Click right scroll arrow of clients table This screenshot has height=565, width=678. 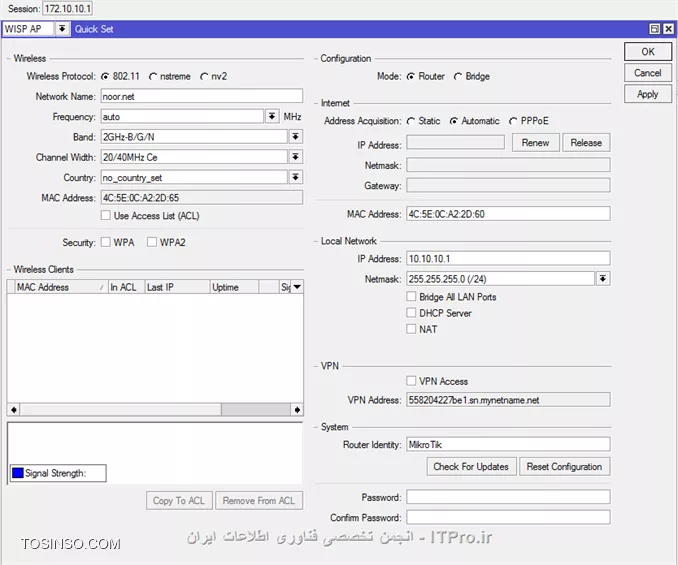point(297,409)
